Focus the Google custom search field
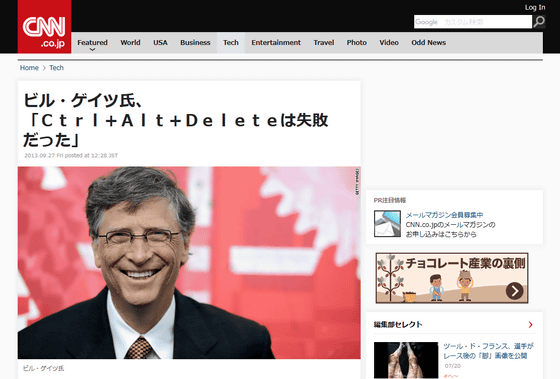The image size is (560, 379). pyautogui.click(x=473, y=22)
